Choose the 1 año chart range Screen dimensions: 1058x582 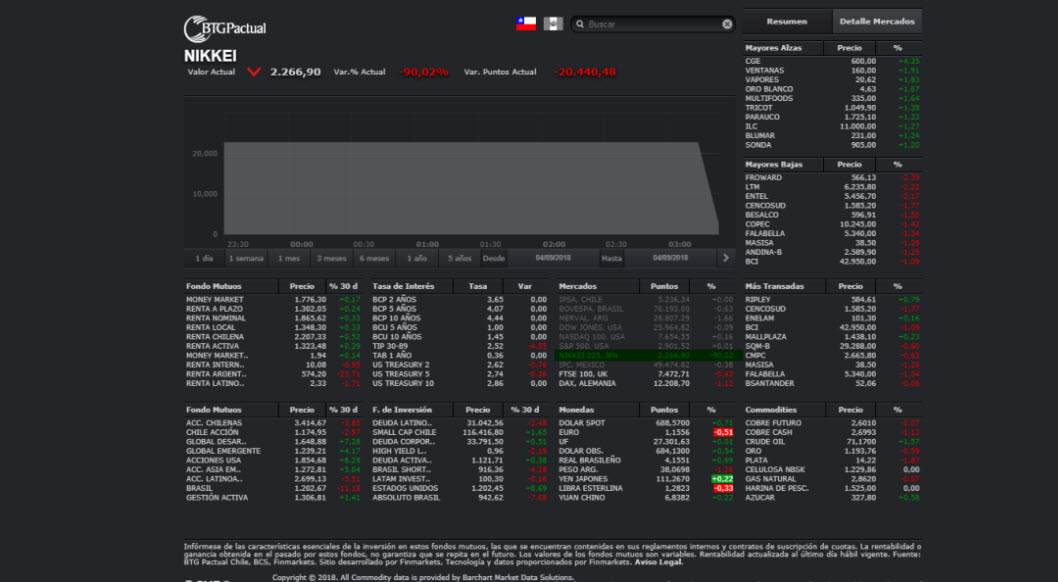[x=417, y=258]
